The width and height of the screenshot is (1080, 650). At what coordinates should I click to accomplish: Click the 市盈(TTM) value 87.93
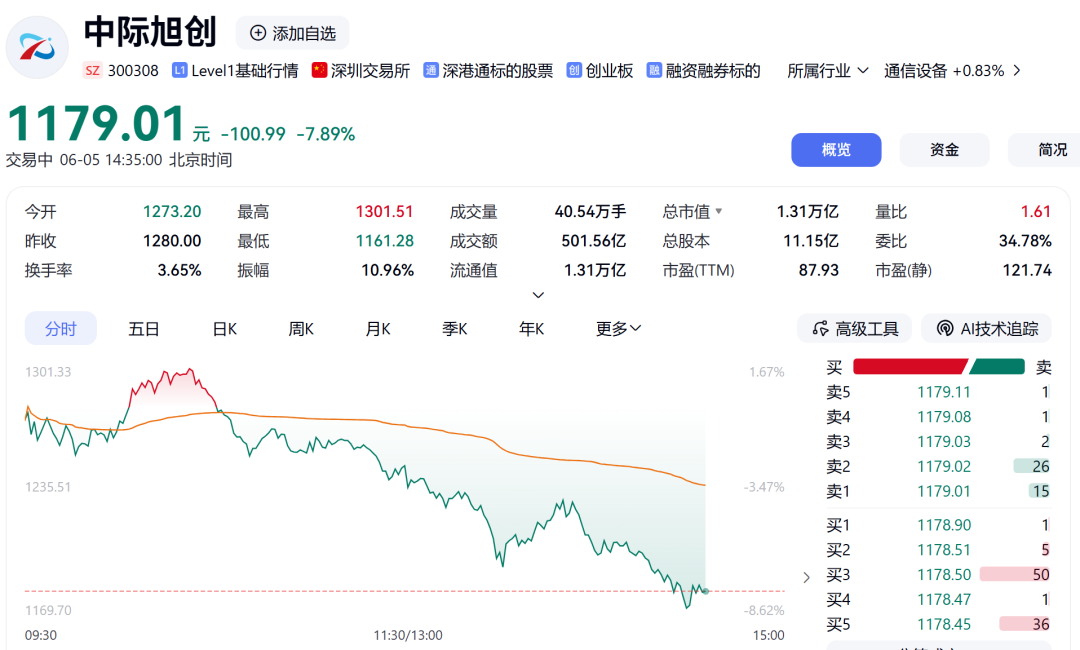818,270
